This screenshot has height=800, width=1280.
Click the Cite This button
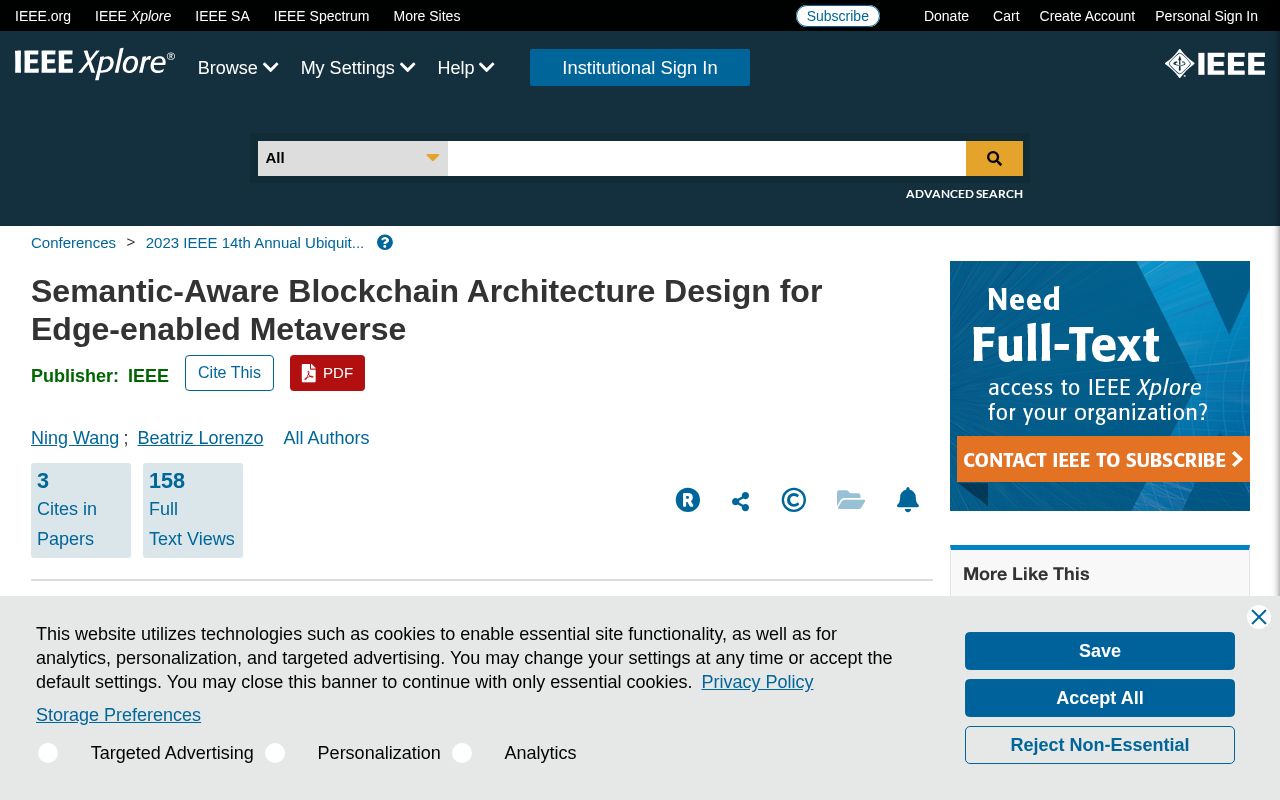point(229,373)
